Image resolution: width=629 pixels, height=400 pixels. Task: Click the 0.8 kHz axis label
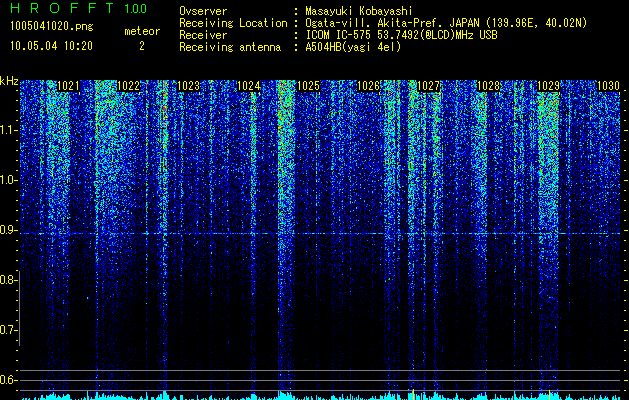click(8, 280)
